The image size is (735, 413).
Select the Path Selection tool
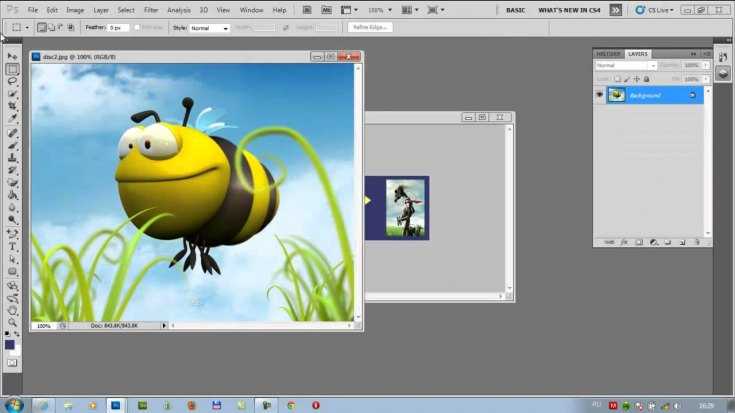point(12,259)
